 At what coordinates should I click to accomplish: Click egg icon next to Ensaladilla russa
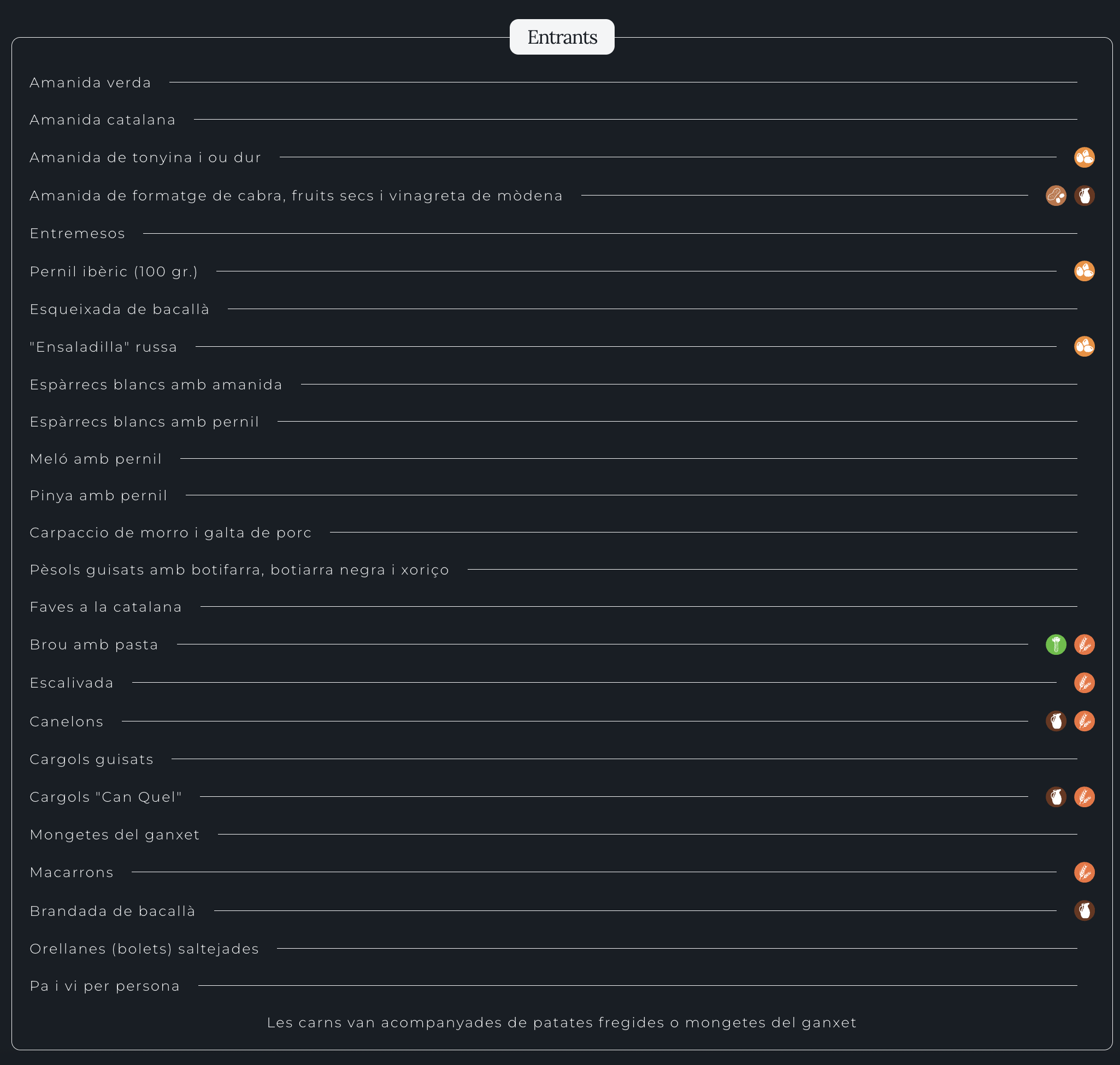1083,346
